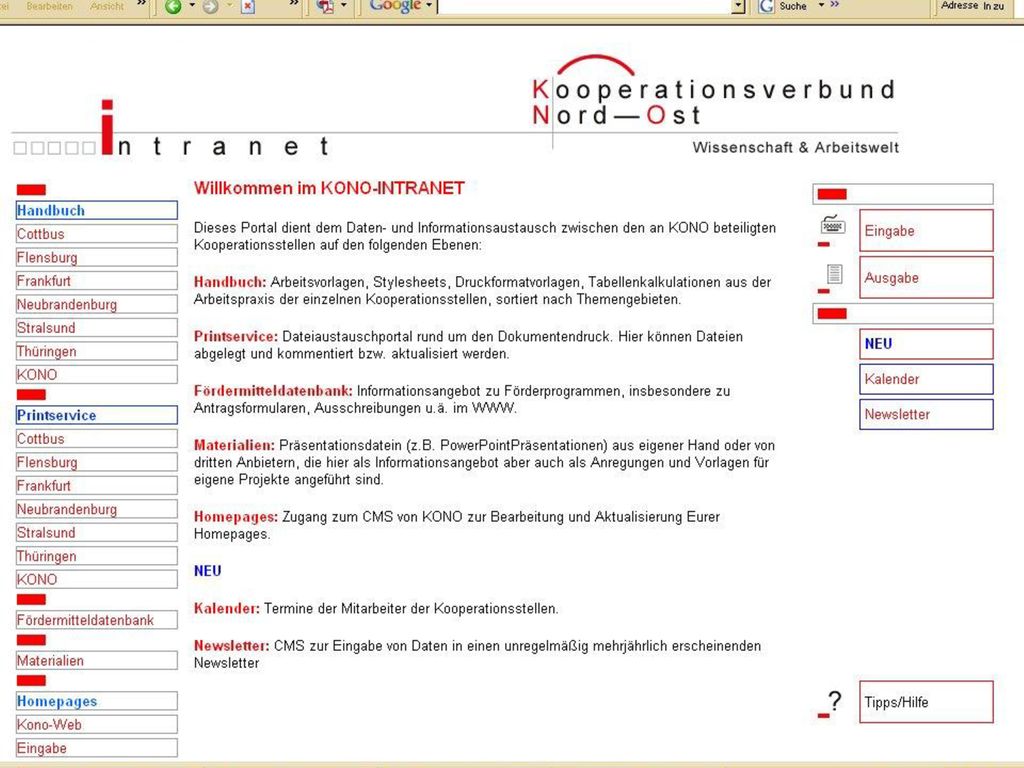The width and height of the screenshot is (1024, 768).
Task: Open the Google logo dropdown menu
Action: (x=428, y=6)
